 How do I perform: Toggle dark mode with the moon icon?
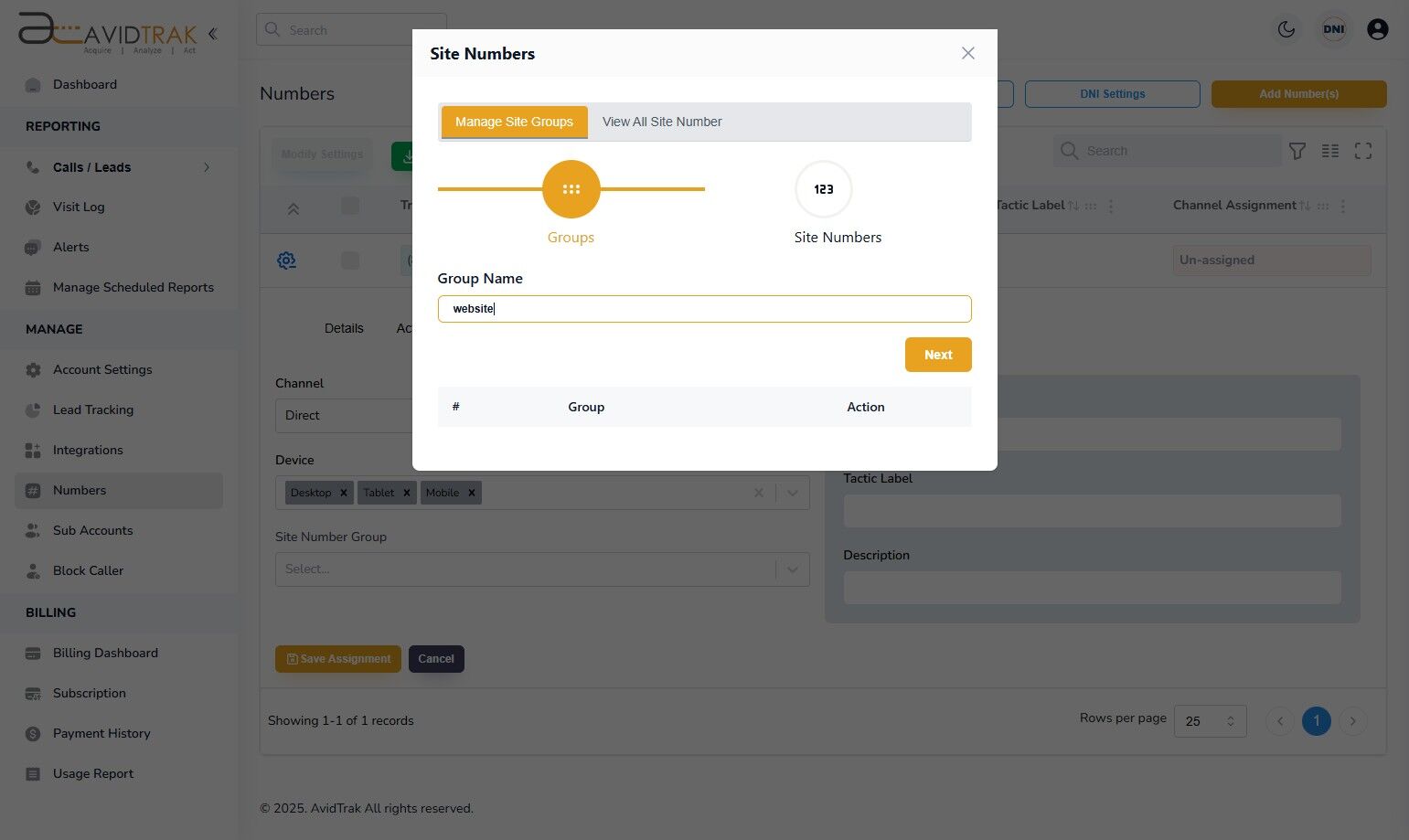tap(1286, 29)
